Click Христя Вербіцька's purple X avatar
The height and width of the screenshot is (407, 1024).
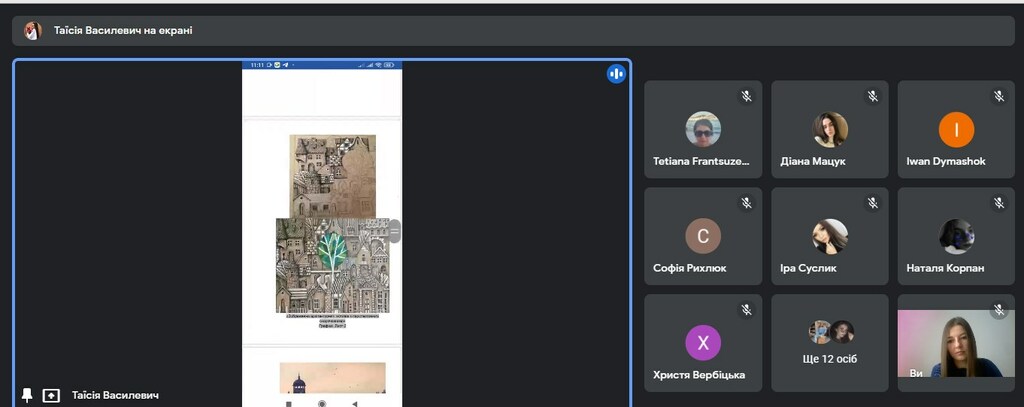point(703,343)
